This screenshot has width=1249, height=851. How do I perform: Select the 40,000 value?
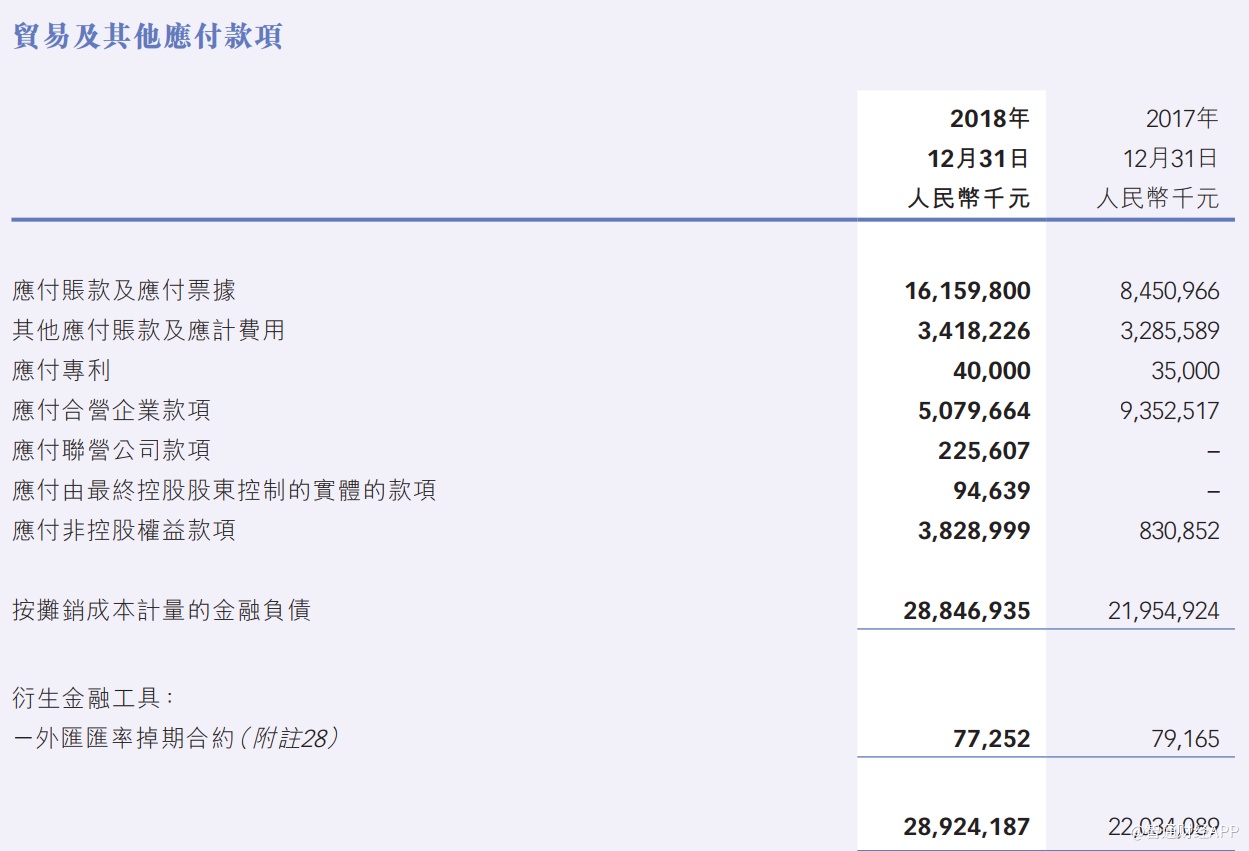coord(991,371)
